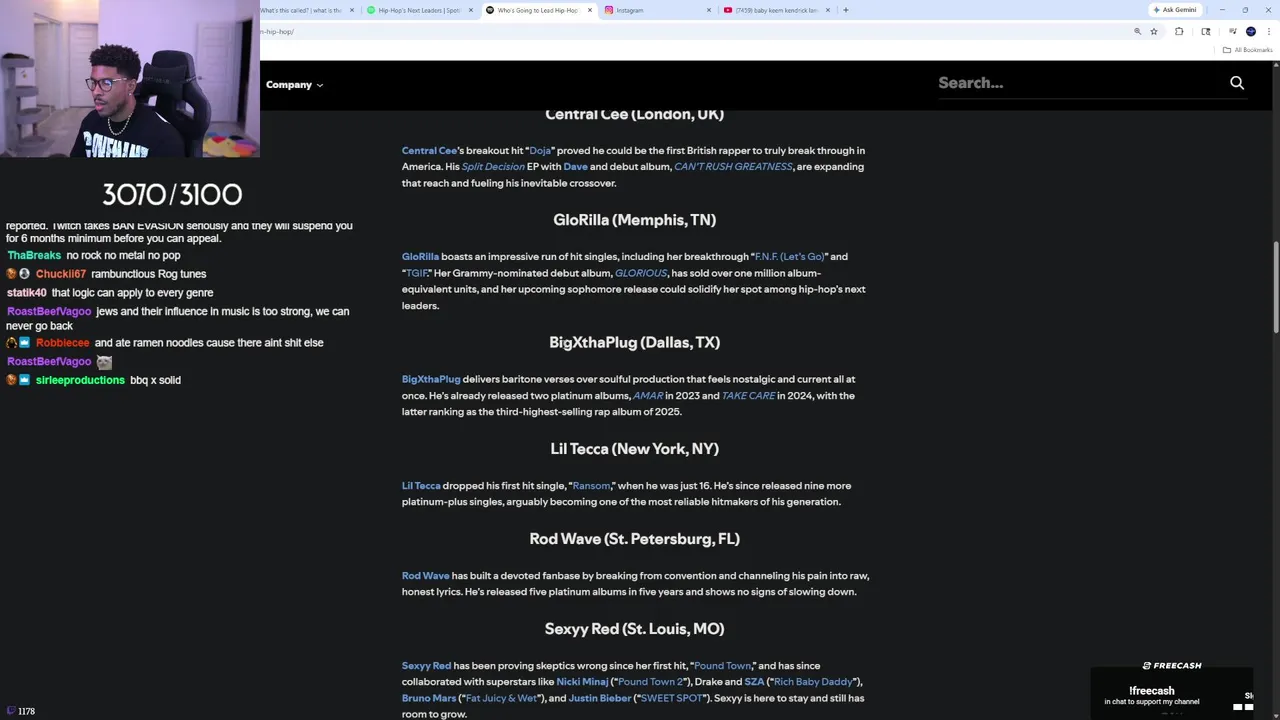The width and height of the screenshot is (1280, 720).
Task: Switch to the 'What's this called?' tab
Action: tap(300, 10)
